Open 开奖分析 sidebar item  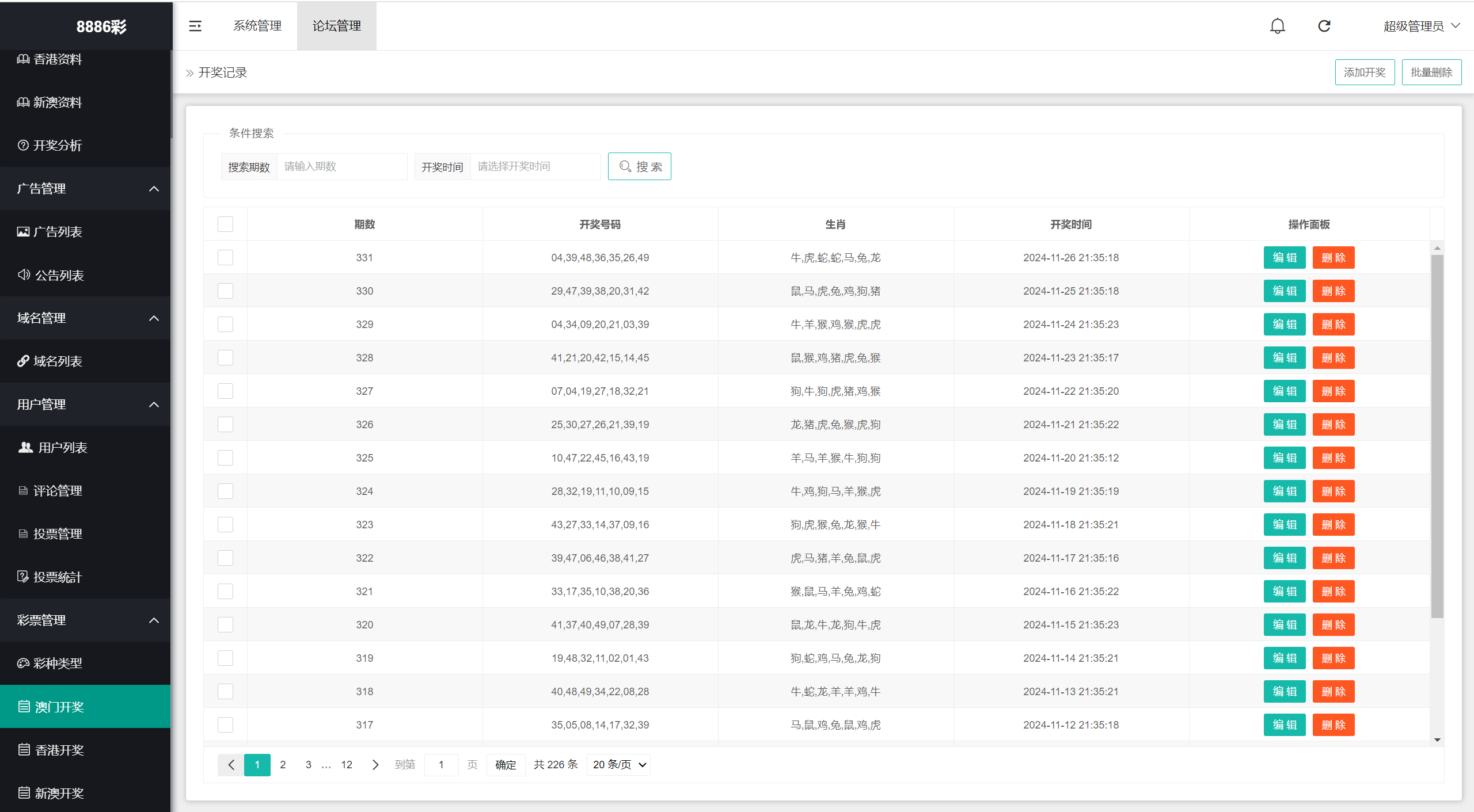pyautogui.click(x=58, y=145)
